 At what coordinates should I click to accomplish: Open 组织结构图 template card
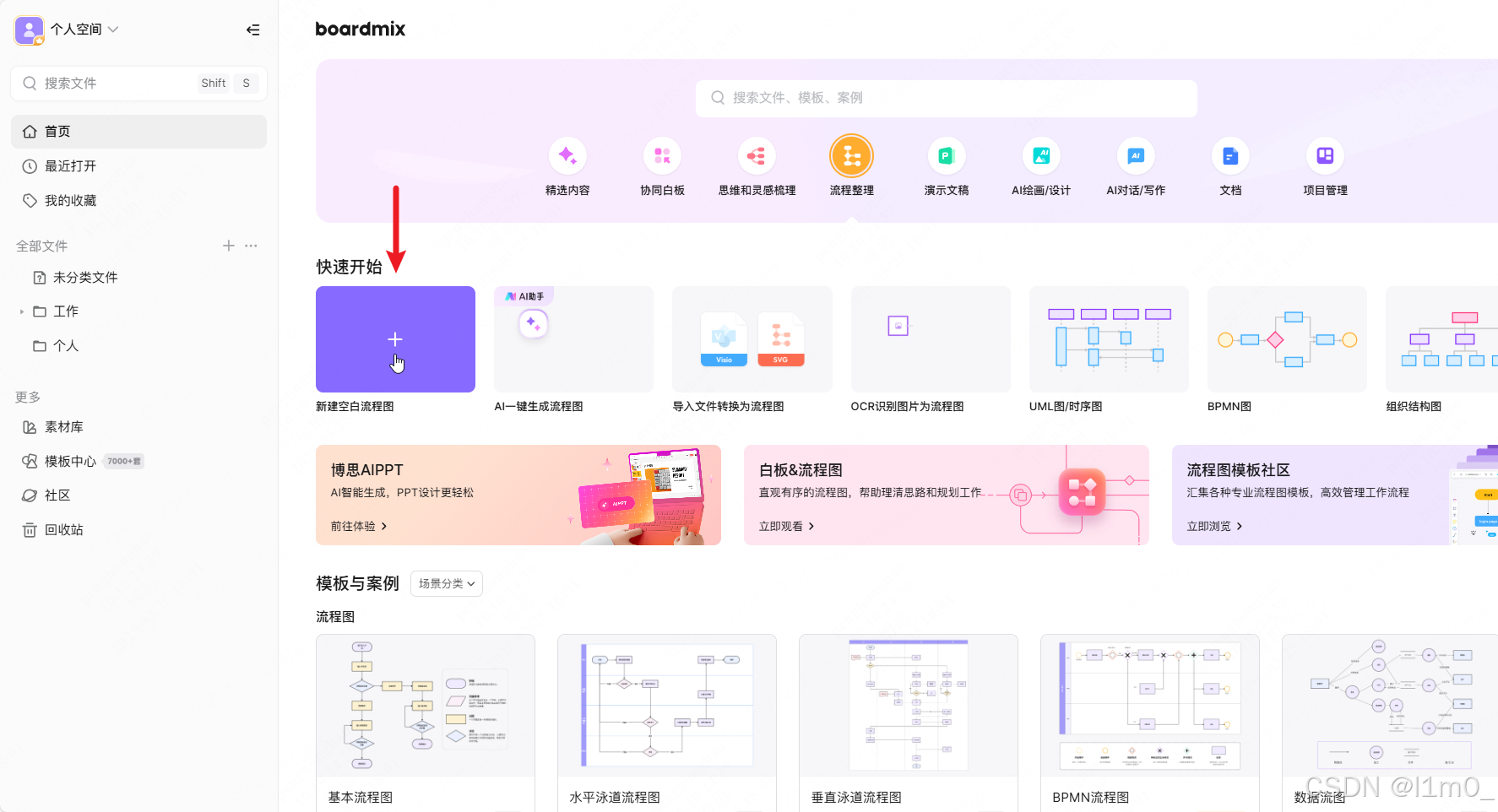pos(1442,339)
